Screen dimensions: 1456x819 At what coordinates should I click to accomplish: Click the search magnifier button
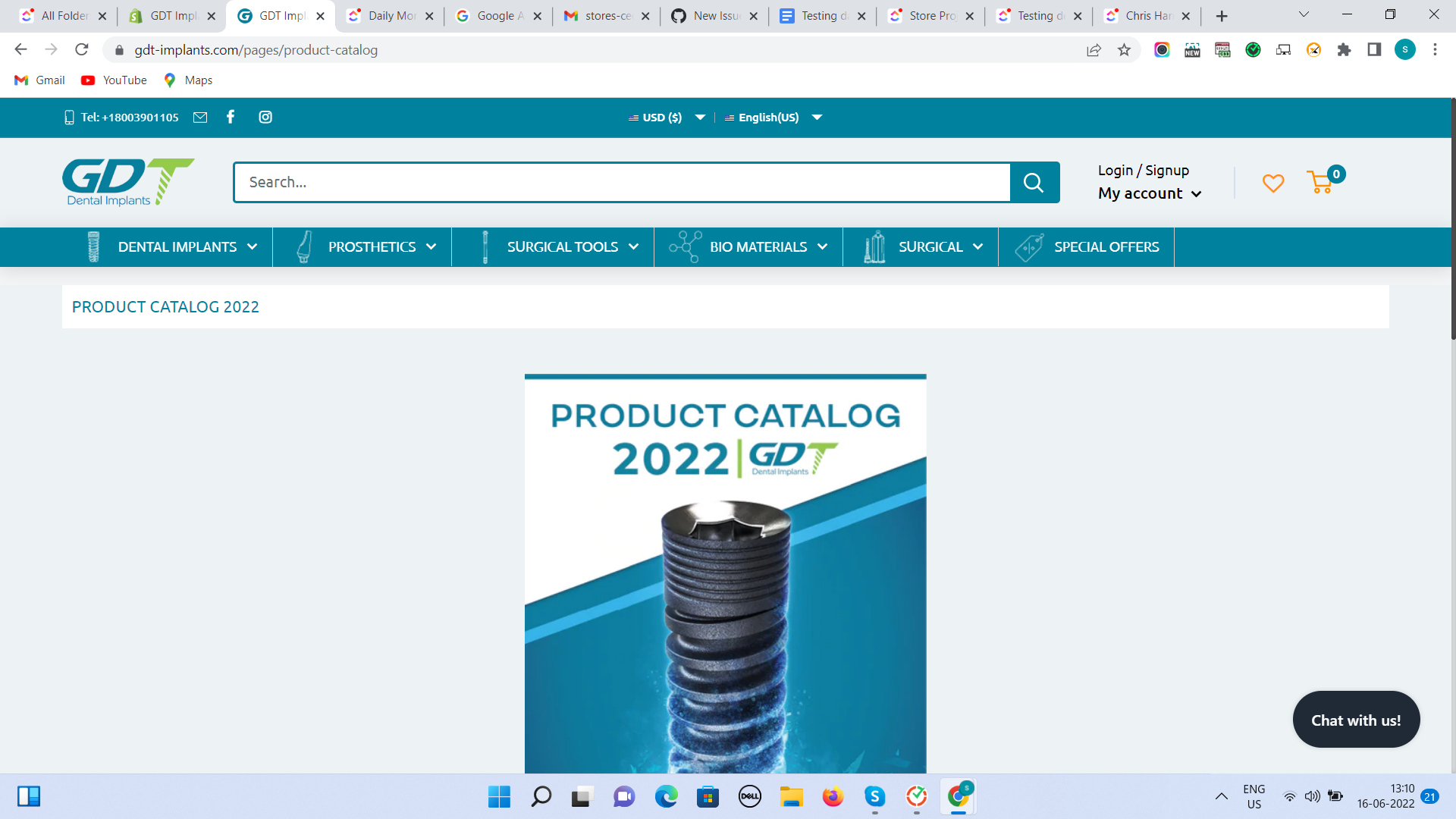tap(1034, 182)
